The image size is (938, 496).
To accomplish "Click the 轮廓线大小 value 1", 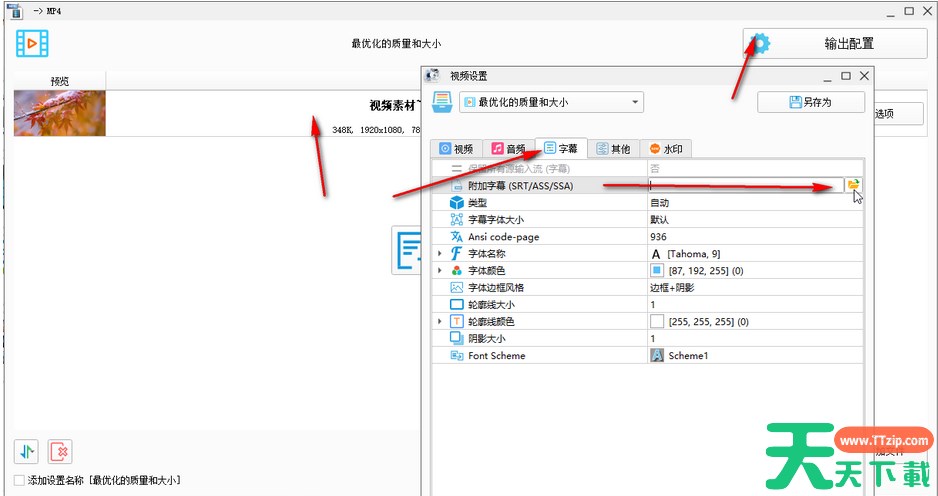I will [653, 305].
